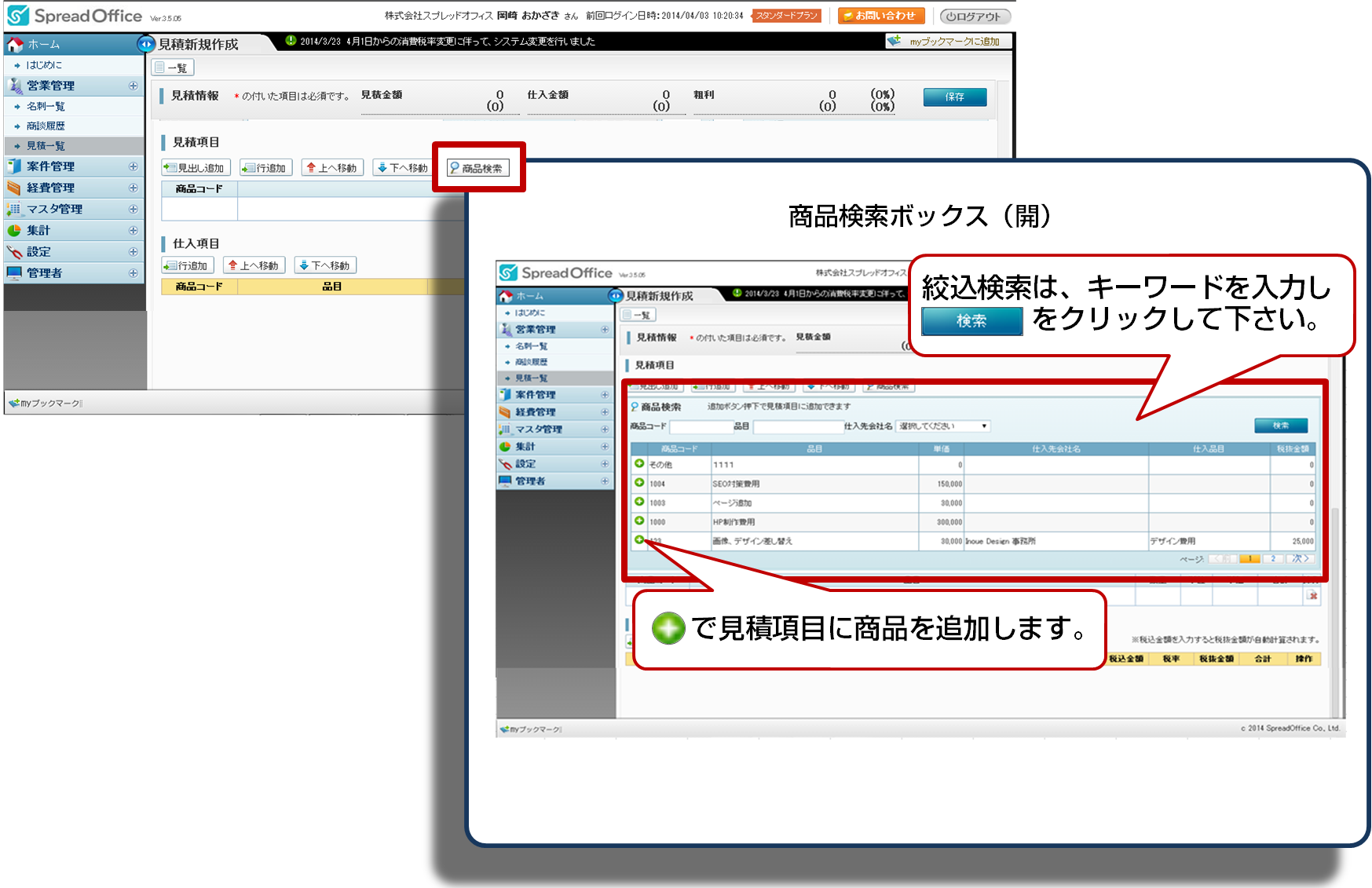The width and height of the screenshot is (1372, 888).
Task: Click the SpreadOffice logo in the back window
Action: 75,16
